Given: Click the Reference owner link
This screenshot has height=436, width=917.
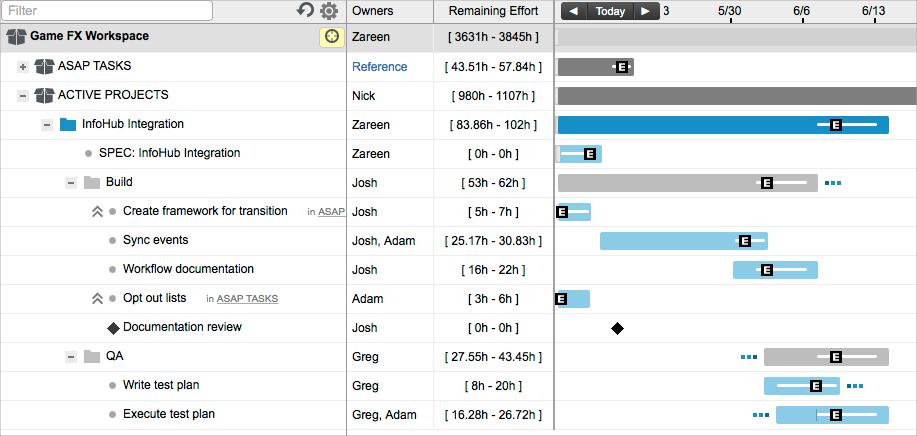Looking at the screenshot, I should pos(379,67).
